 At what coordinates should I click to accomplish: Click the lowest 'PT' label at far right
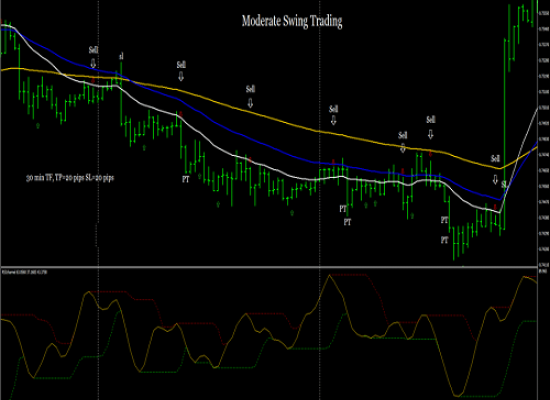click(x=444, y=240)
